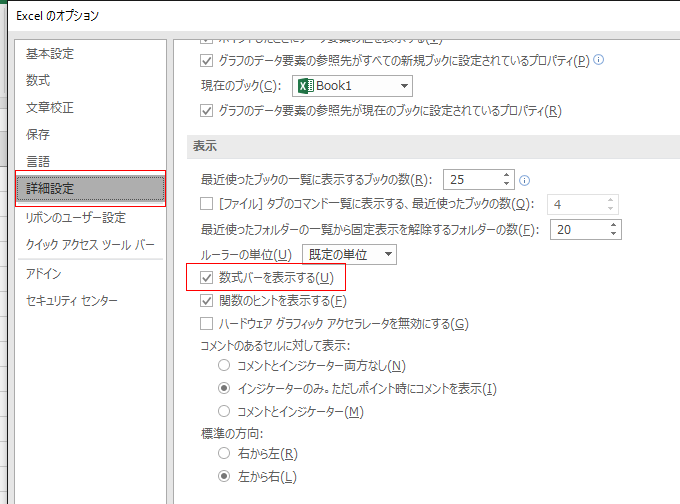Decrease the recent books count of 25
The width and height of the screenshot is (680, 504).
[x=507, y=184]
